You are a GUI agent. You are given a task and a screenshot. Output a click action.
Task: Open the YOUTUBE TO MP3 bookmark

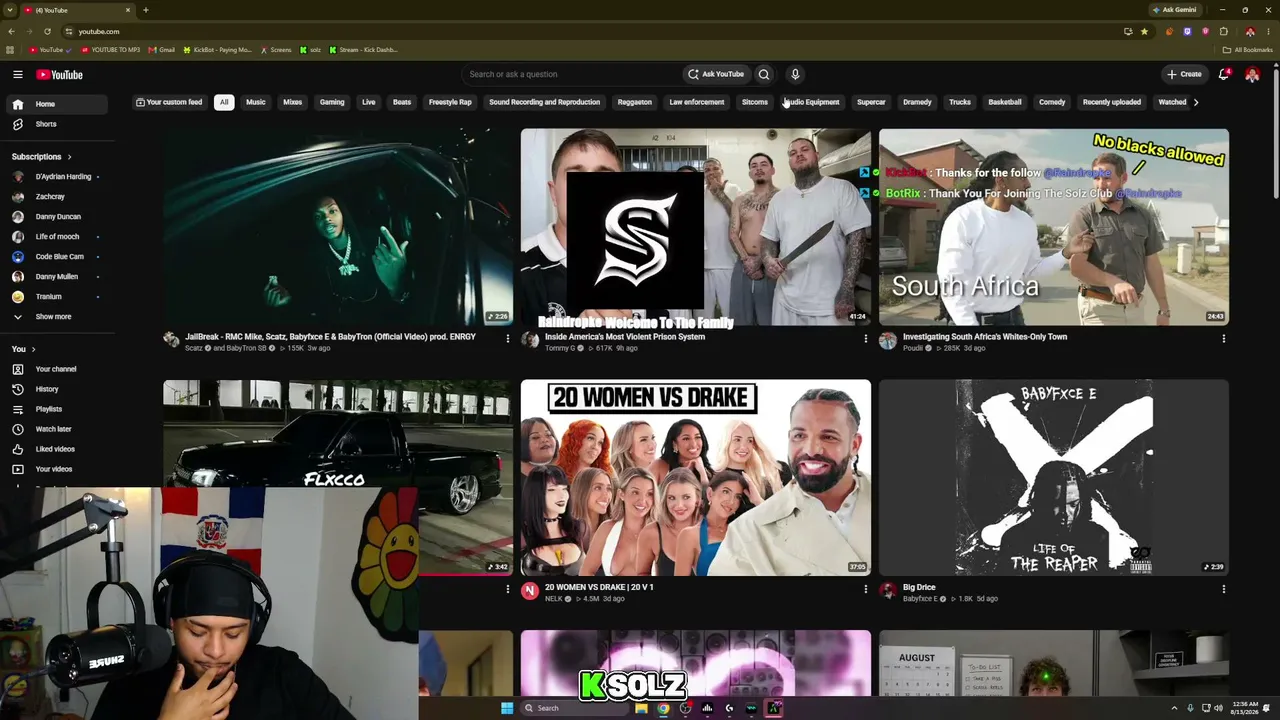[111, 50]
